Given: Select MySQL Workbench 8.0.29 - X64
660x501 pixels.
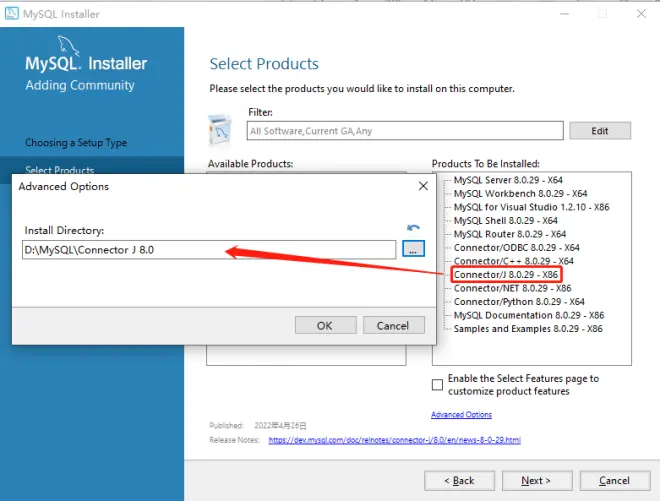Looking at the screenshot, I should click(520, 193).
